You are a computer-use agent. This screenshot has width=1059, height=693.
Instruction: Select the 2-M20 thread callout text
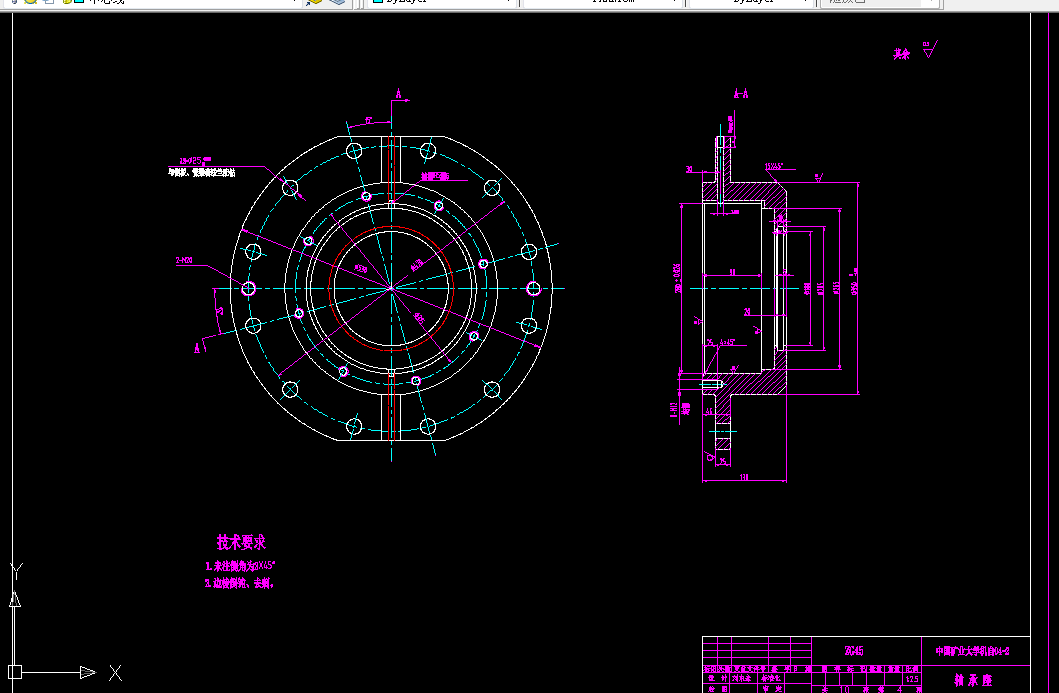(x=184, y=260)
